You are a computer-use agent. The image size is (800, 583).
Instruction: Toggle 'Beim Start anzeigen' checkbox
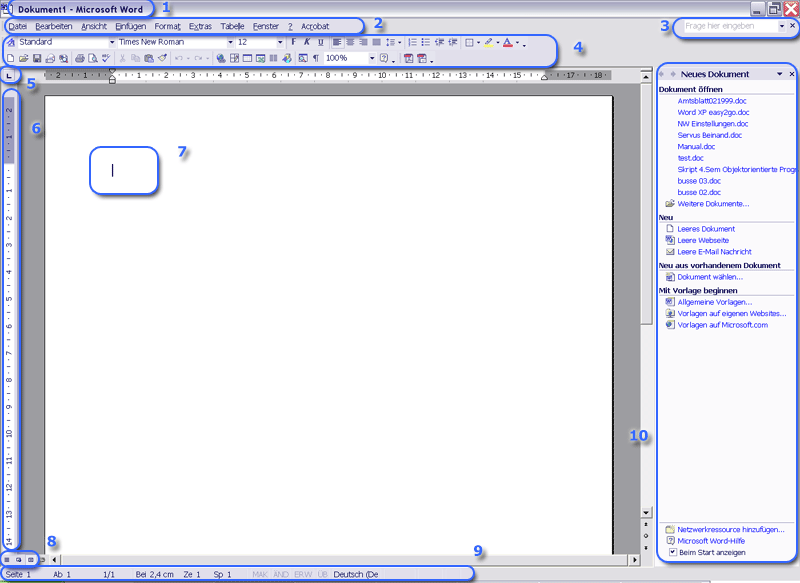tap(672, 552)
